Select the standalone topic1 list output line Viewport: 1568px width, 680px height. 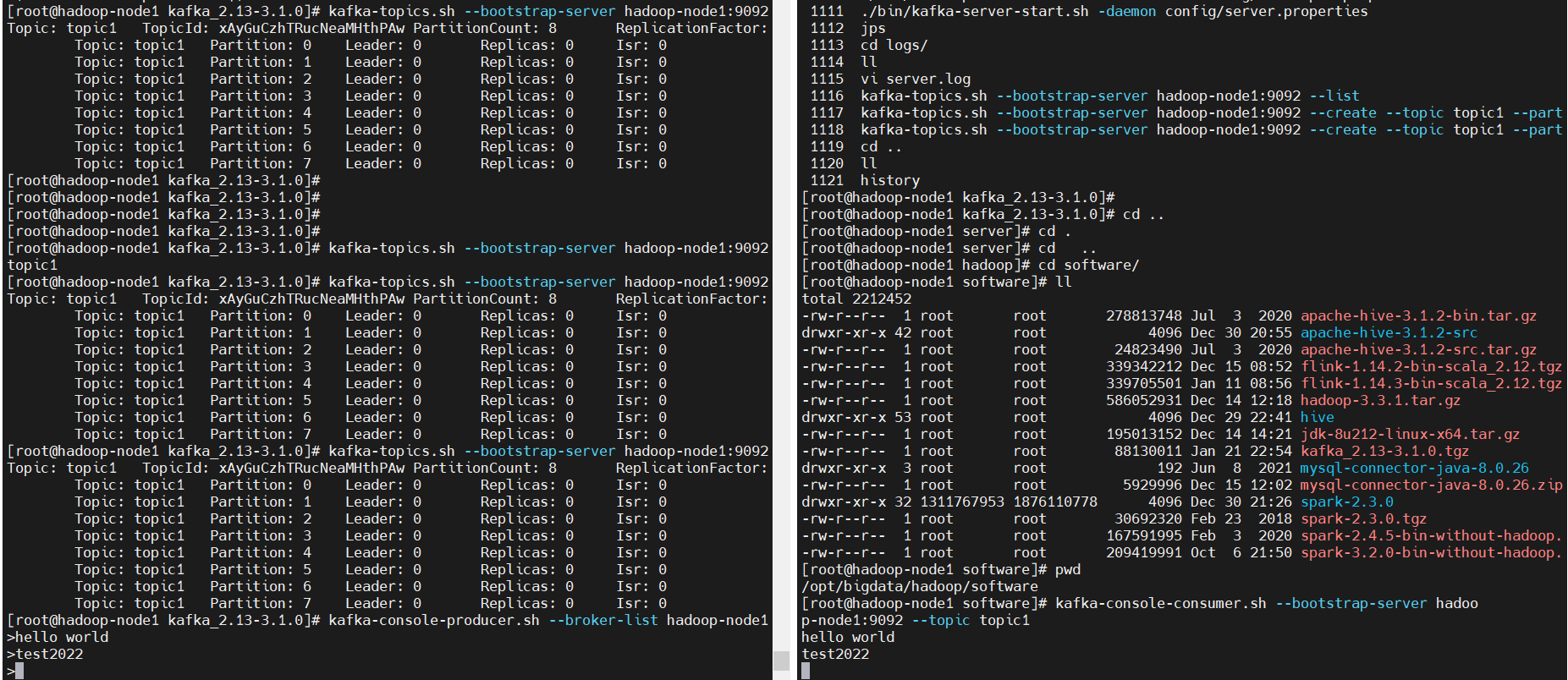click(32, 265)
